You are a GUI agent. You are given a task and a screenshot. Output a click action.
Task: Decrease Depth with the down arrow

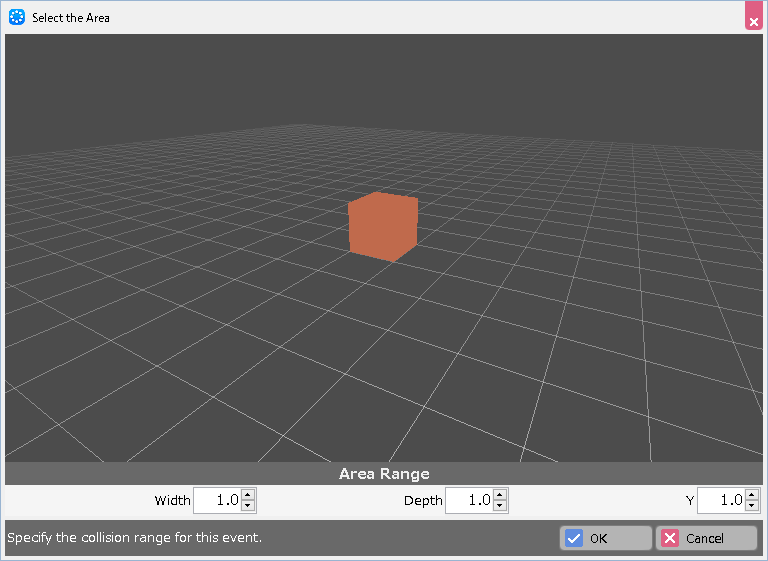pyautogui.click(x=501, y=506)
